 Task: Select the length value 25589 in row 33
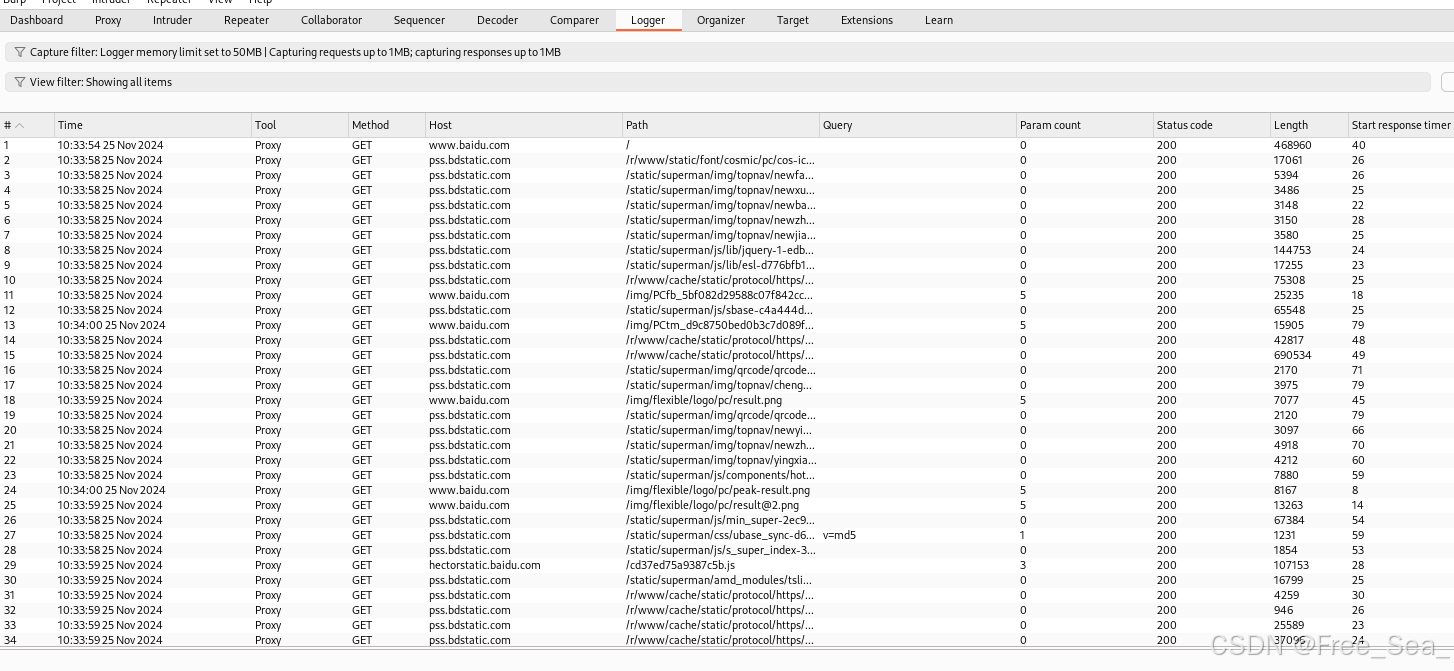1289,625
